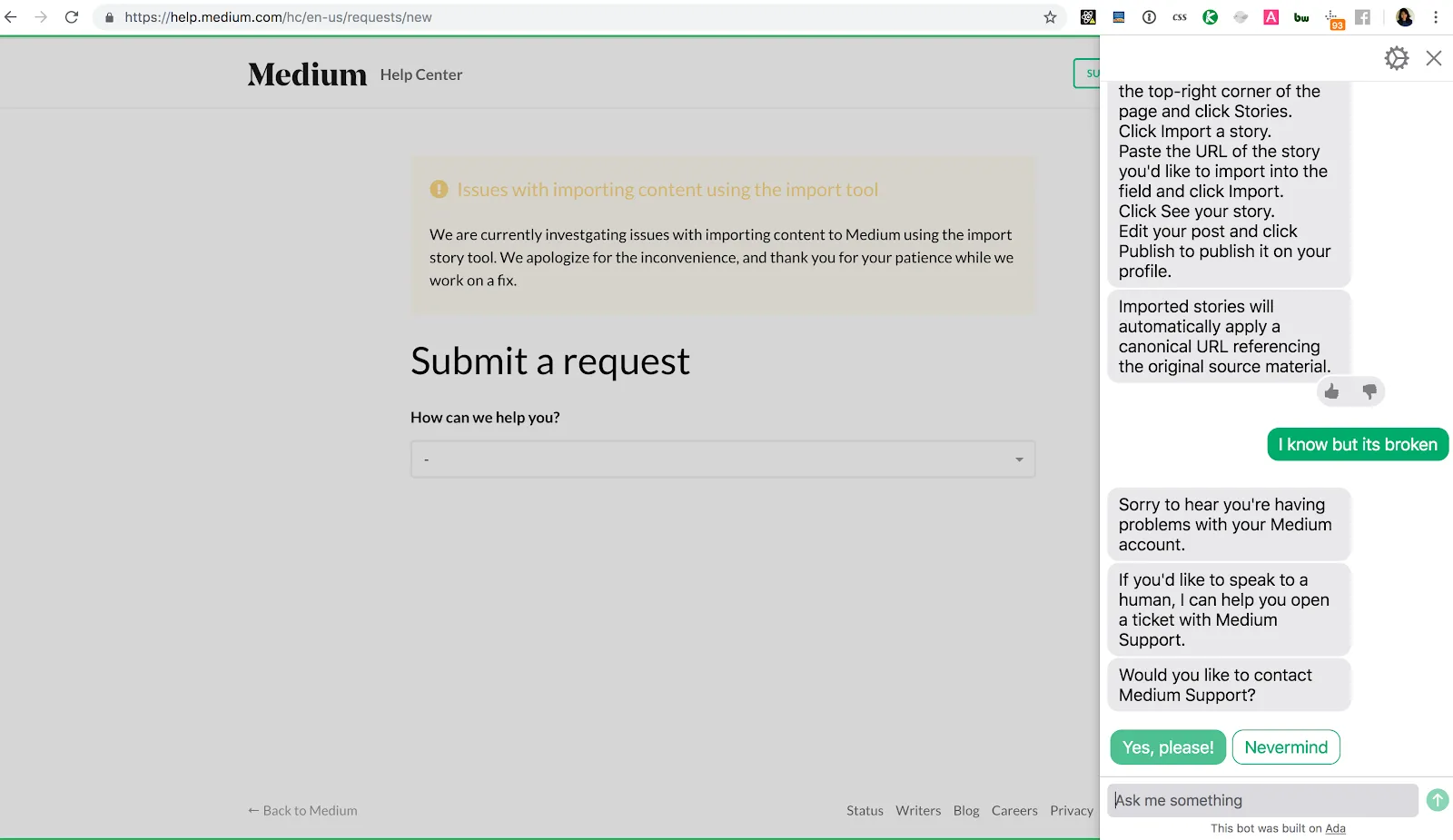
Task: Reload the page with the refresh icon
Action: tap(72, 17)
